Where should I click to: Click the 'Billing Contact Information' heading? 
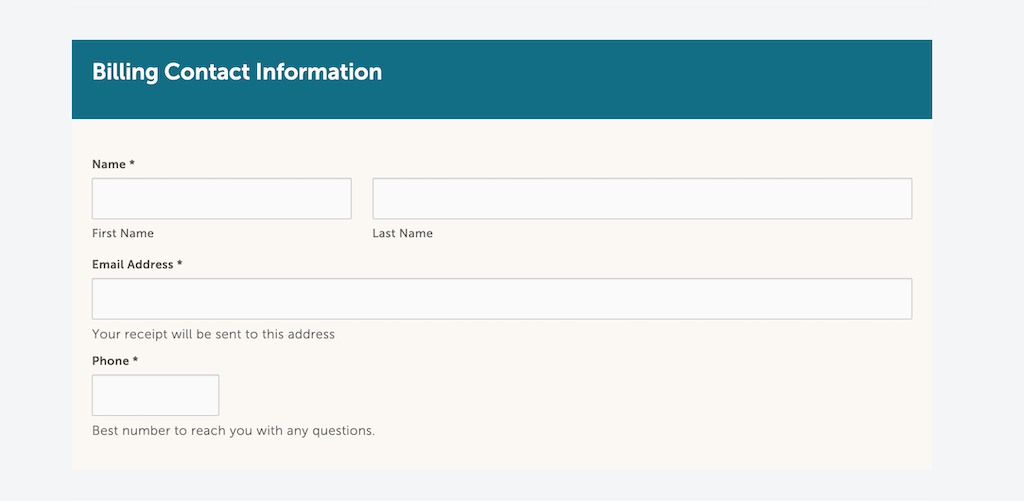pos(237,72)
